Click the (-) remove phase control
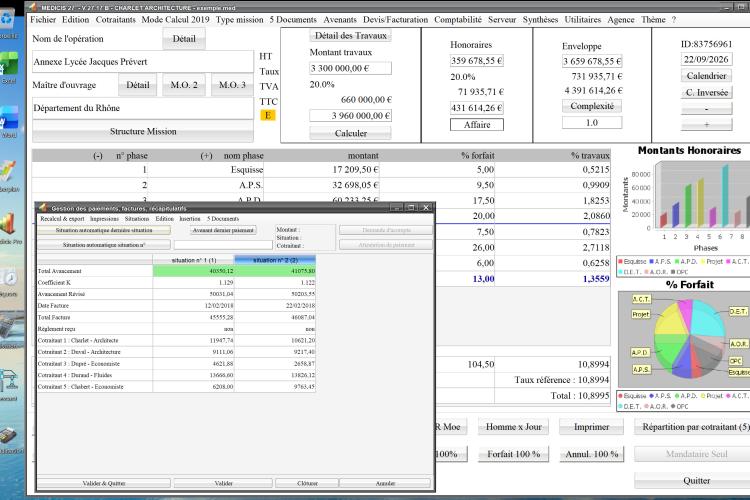 coord(98,156)
